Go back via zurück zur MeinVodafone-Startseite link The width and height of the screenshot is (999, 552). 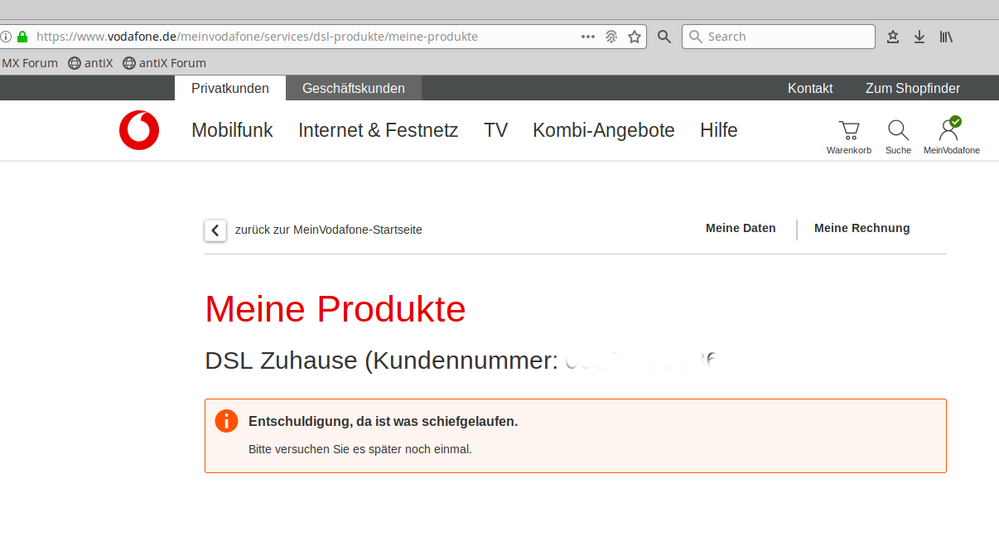point(328,229)
